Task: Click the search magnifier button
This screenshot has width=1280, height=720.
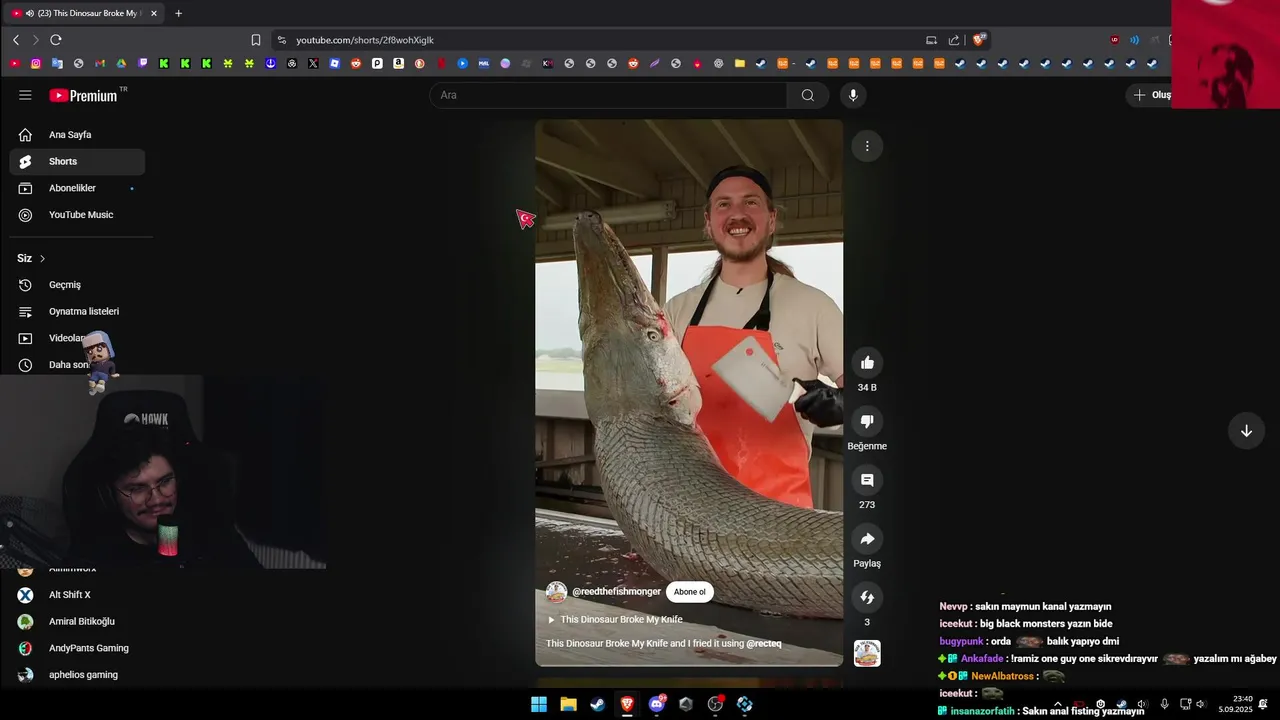Action: (x=807, y=95)
